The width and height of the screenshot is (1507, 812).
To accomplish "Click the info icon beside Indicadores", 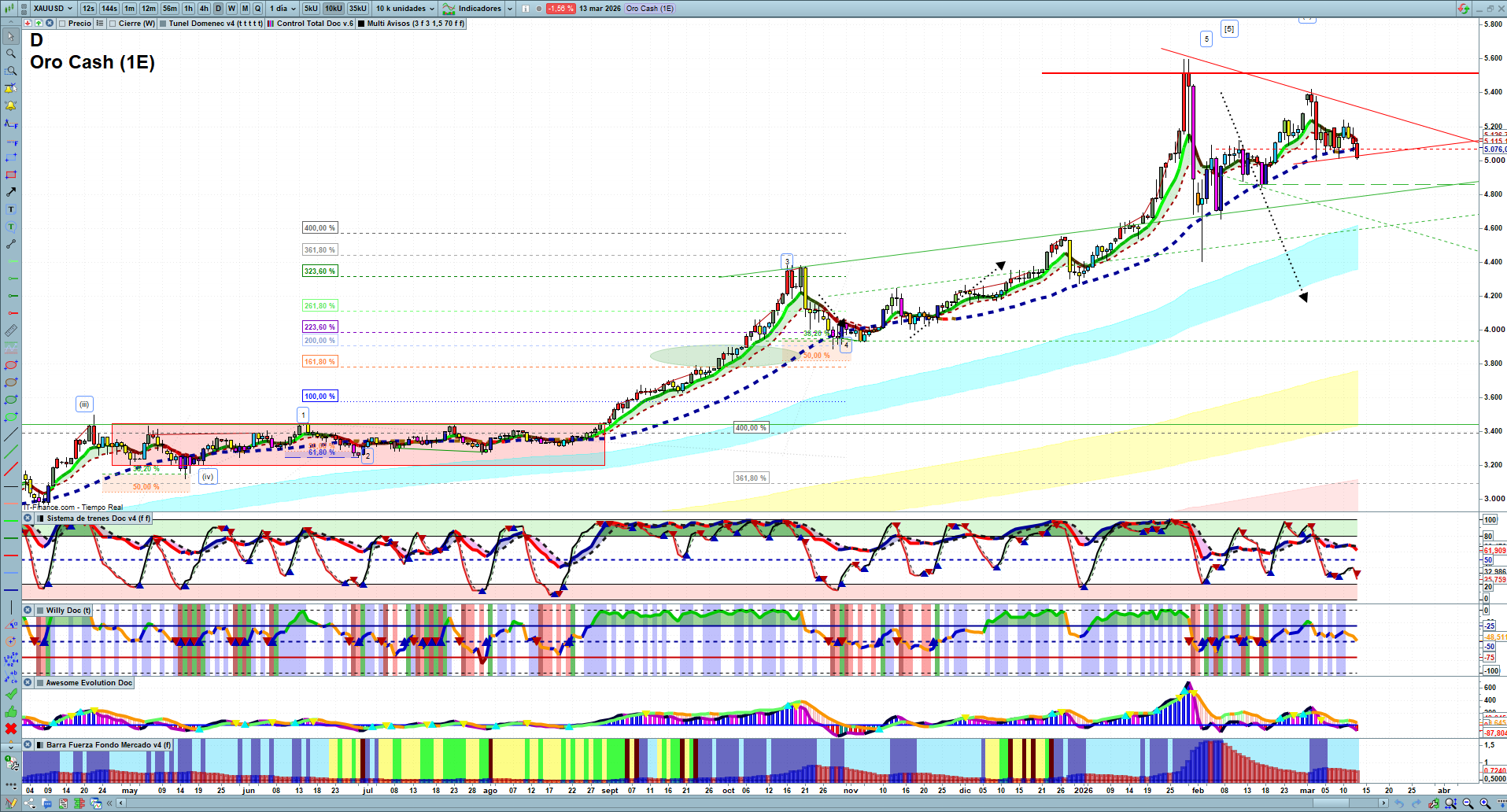I will coord(526,9).
